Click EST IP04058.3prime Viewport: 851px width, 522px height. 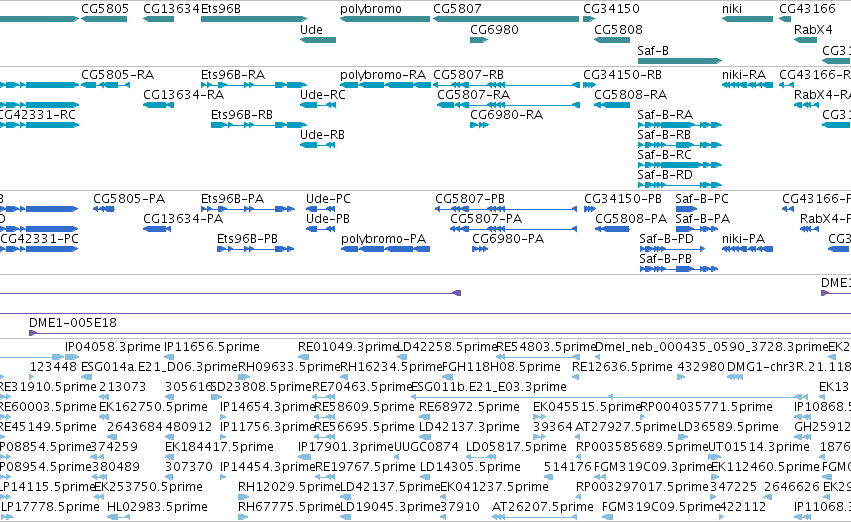tap(113, 347)
